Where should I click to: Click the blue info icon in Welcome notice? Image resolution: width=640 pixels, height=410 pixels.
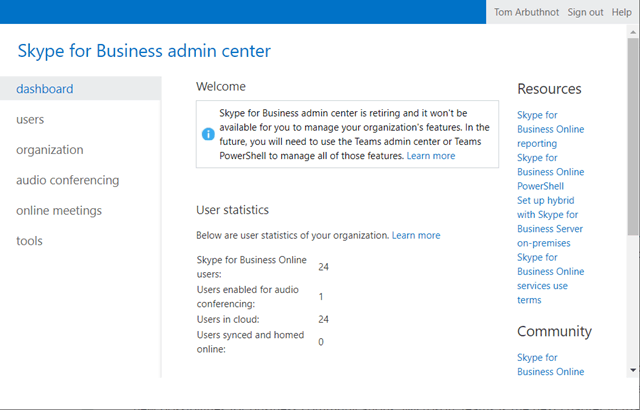coord(208,134)
